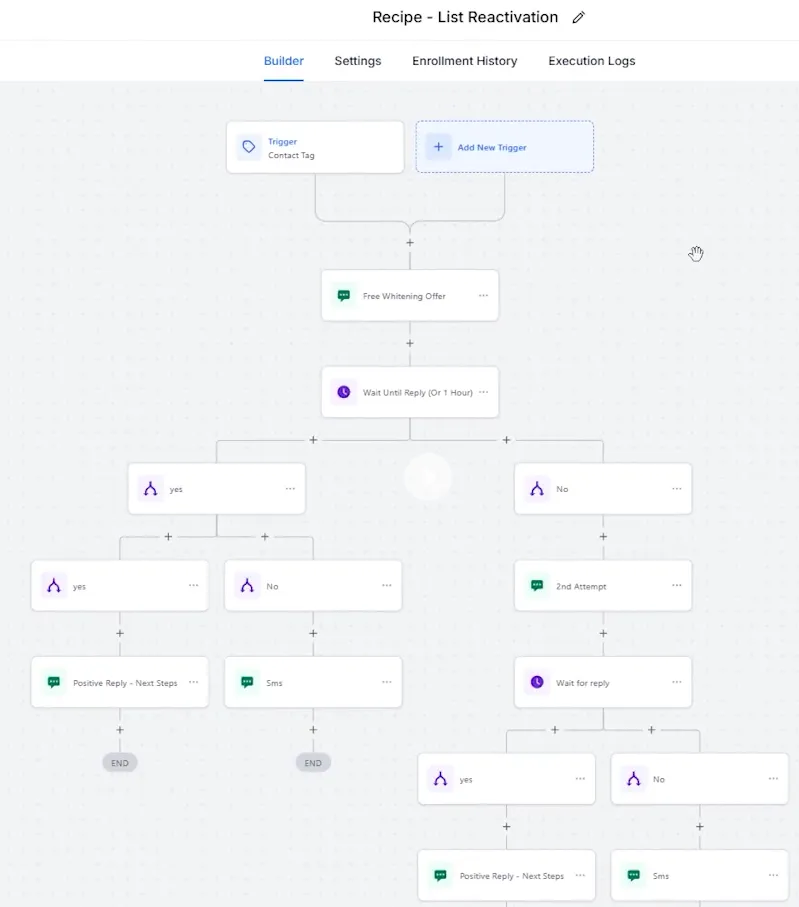Open the menu for the Positive Reply node leading to END
The width and height of the screenshot is (799, 907).
[194, 682]
